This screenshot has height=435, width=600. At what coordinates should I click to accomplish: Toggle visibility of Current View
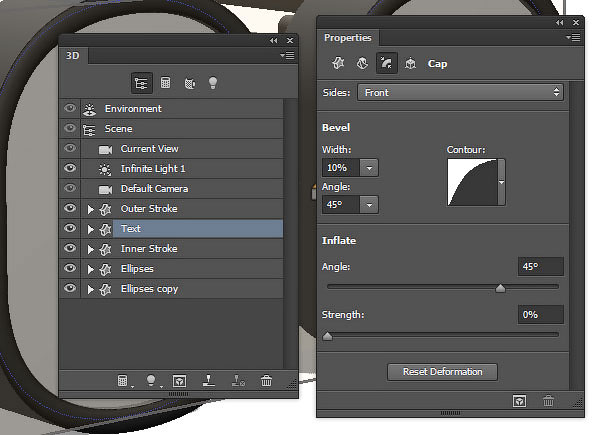pyautogui.click(x=70, y=148)
